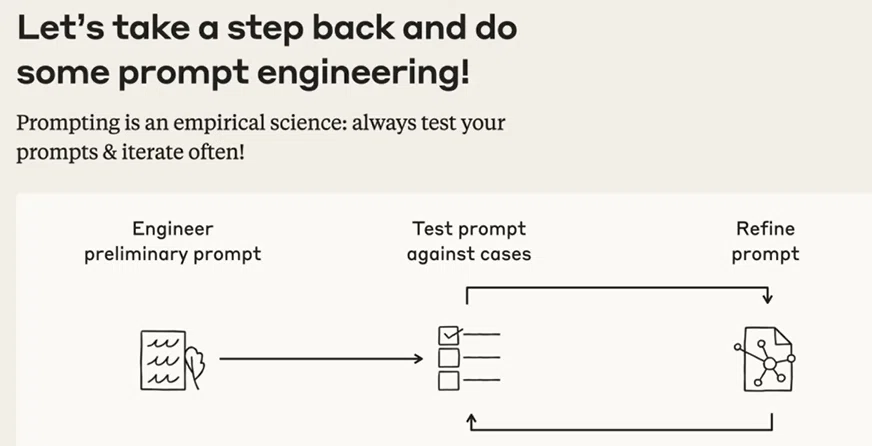This screenshot has height=446, width=872.
Task: Click the downward arrowhead above the Refine icon
Action: (x=768, y=299)
